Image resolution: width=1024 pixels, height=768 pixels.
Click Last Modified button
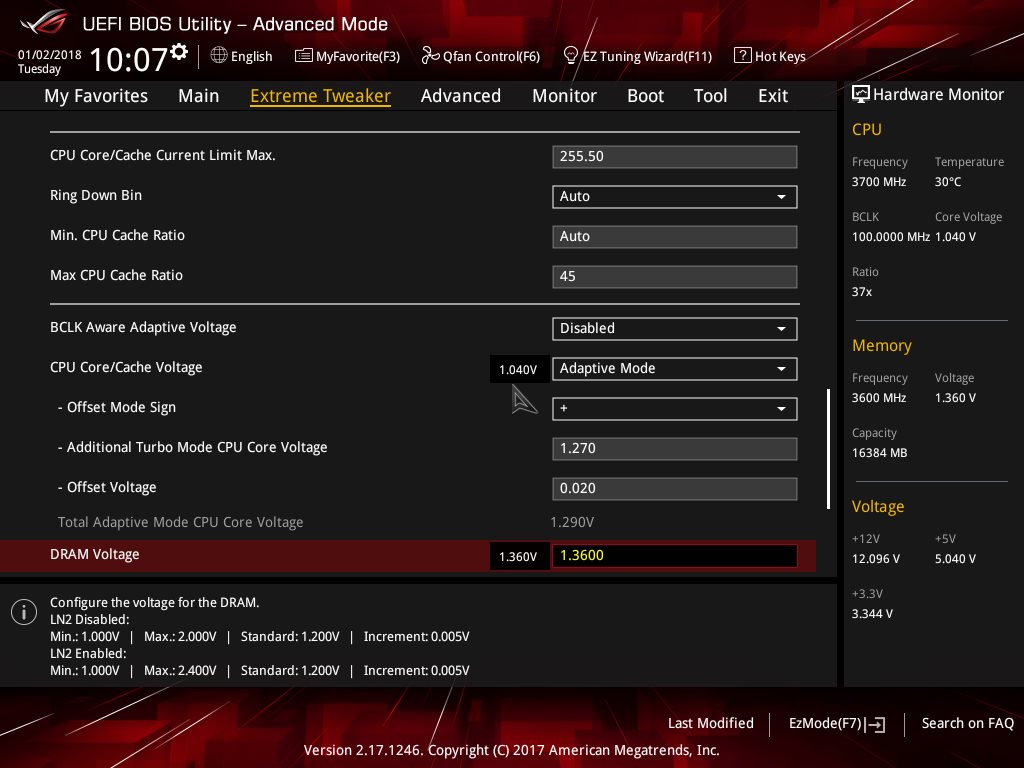(711, 723)
